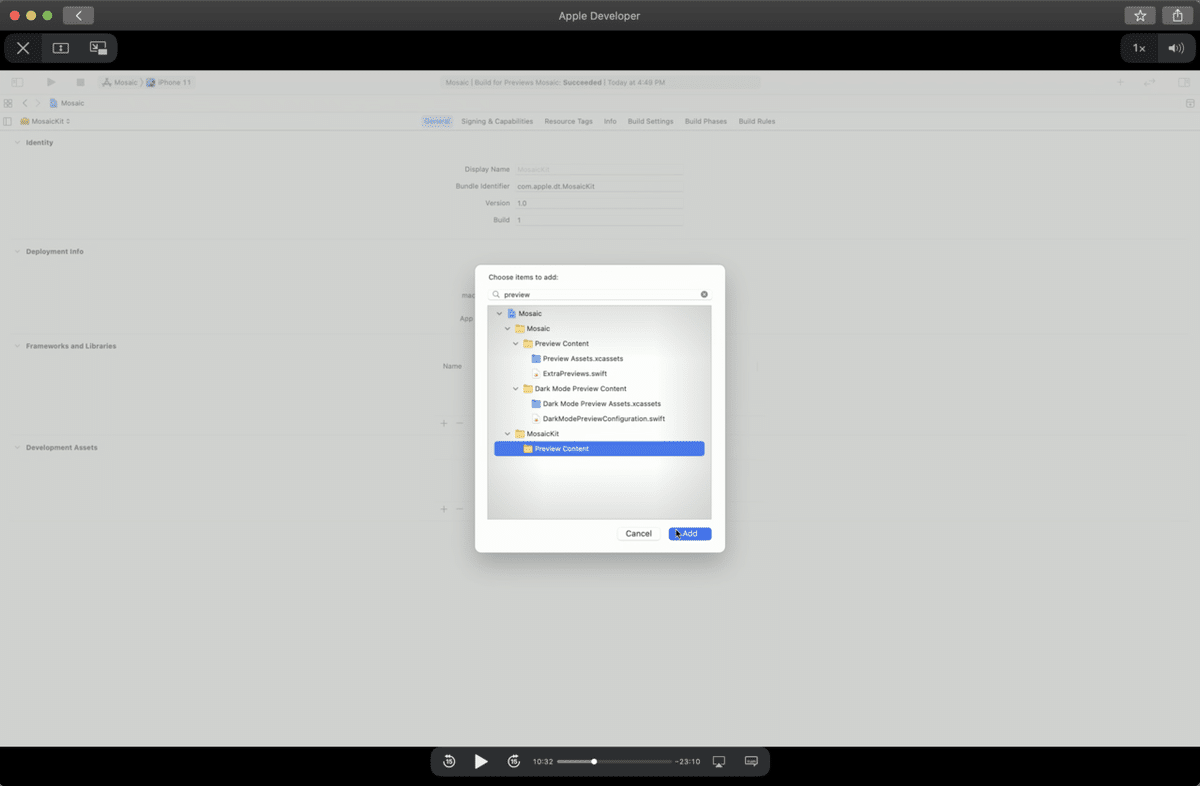Click Mosaic in the jump bar
The image size is (1200, 786).
[67, 103]
